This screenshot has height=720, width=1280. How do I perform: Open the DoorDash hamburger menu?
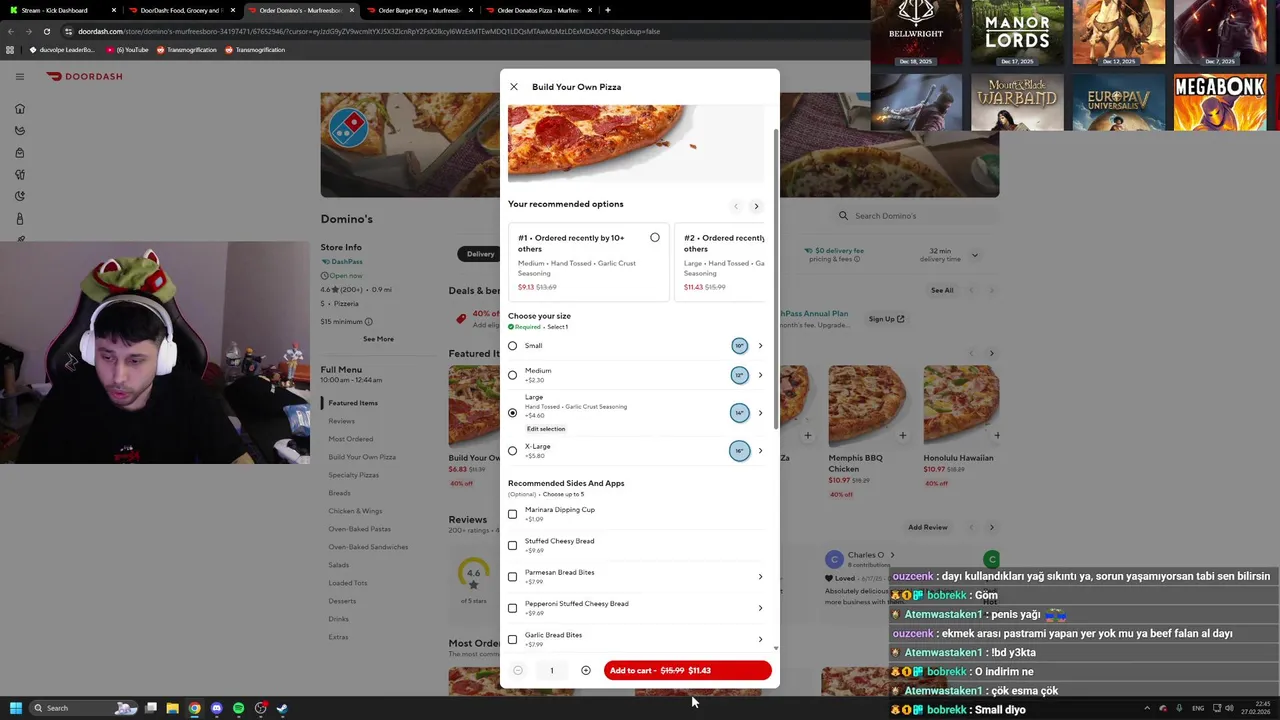[19, 76]
